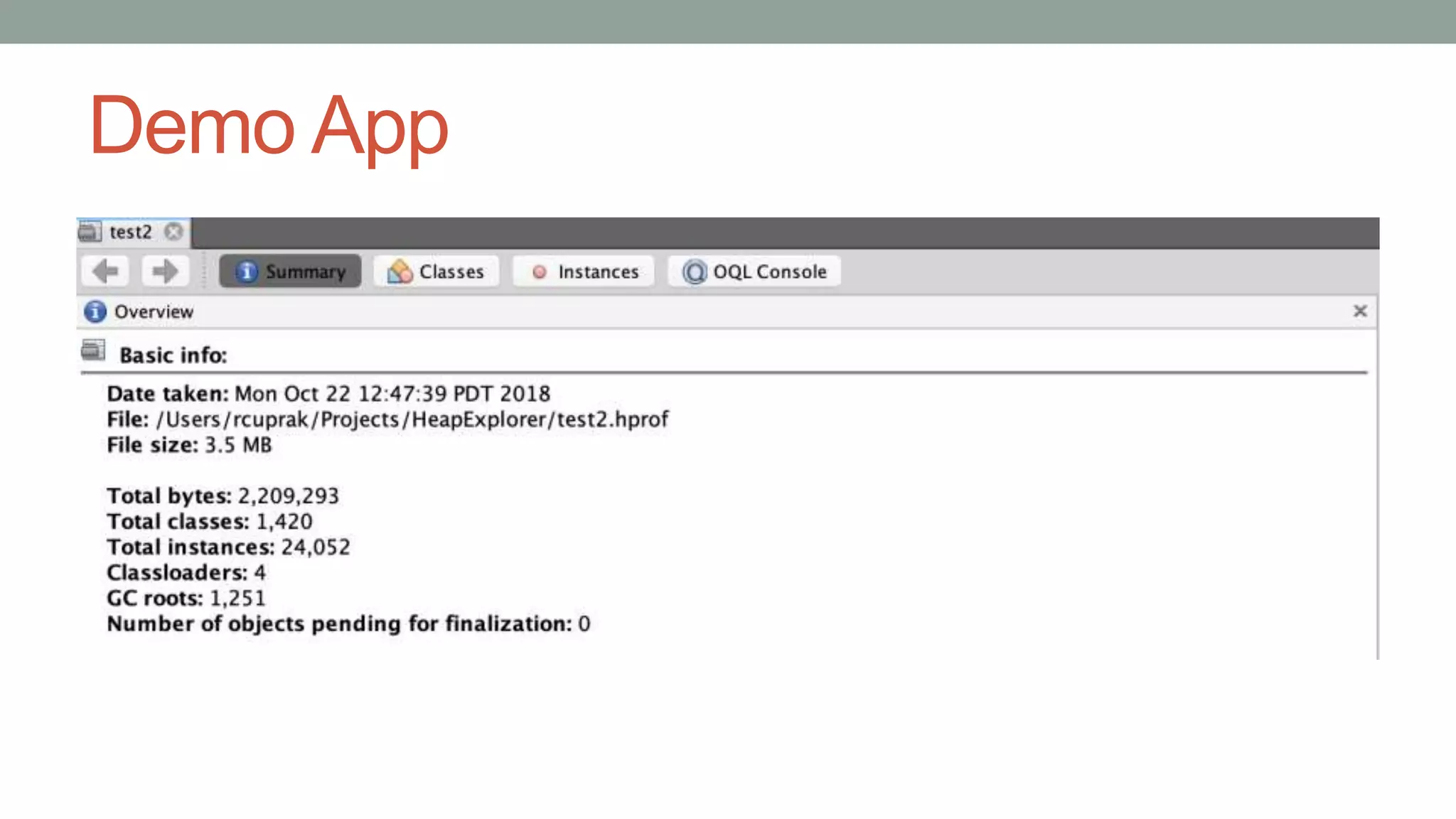
Task: Open the OQL Console
Action: [x=754, y=272]
